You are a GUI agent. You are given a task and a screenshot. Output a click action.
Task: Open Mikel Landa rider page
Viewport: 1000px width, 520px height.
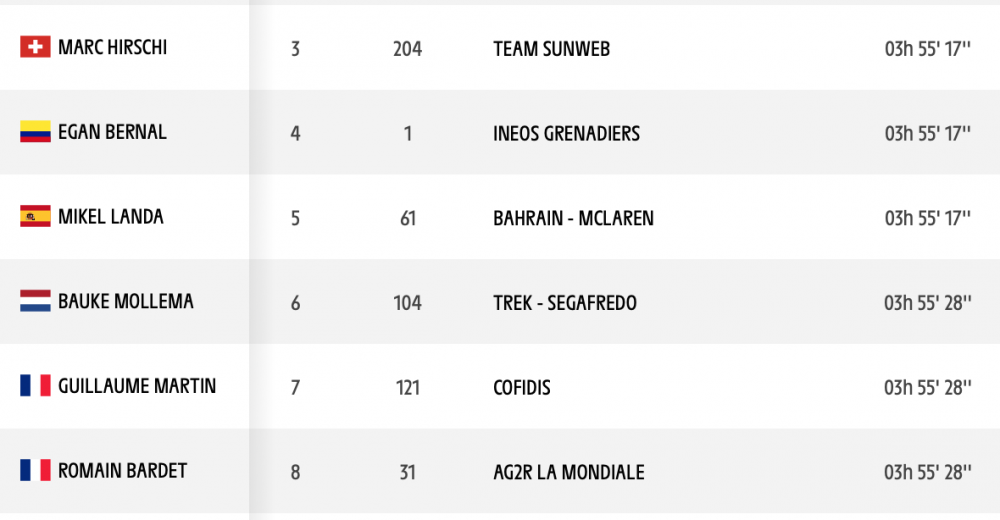tap(110, 217)
